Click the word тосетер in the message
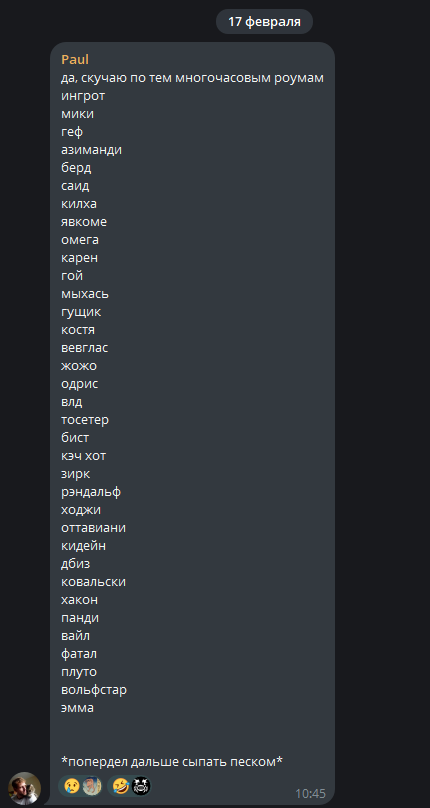The image size is (430, 808). (x=85, y=420)
